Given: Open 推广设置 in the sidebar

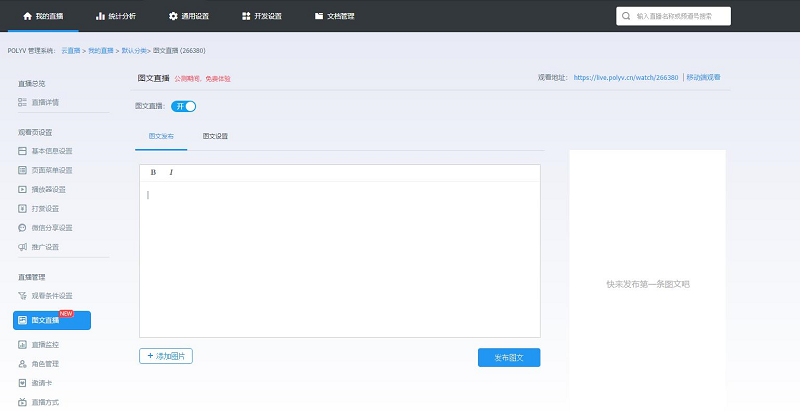Looking at the screenshot, I should point(45,246).
